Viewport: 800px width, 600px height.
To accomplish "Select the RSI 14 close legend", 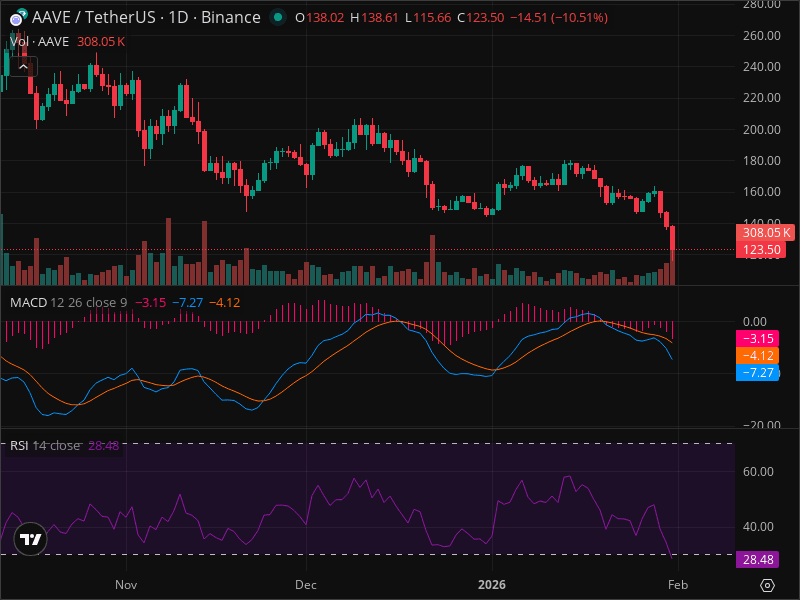I will click(45, 445).
